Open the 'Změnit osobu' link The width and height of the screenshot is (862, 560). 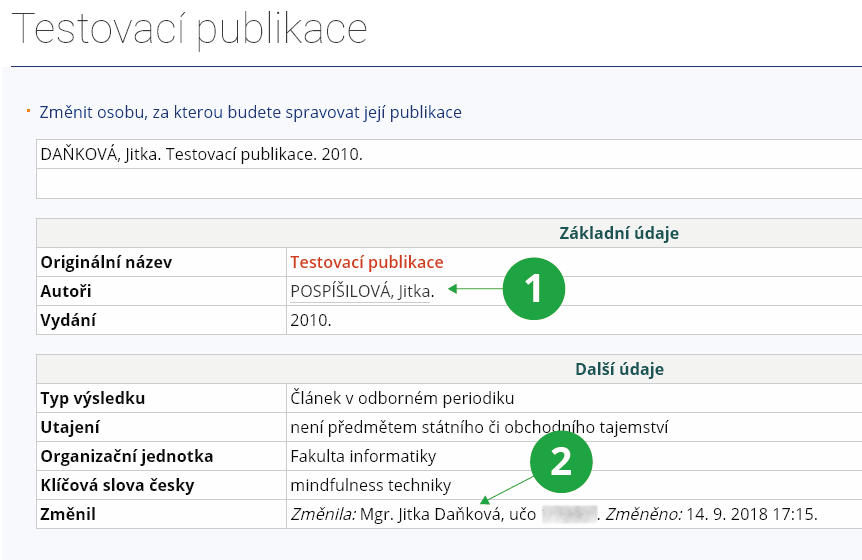tap(250, 112)
